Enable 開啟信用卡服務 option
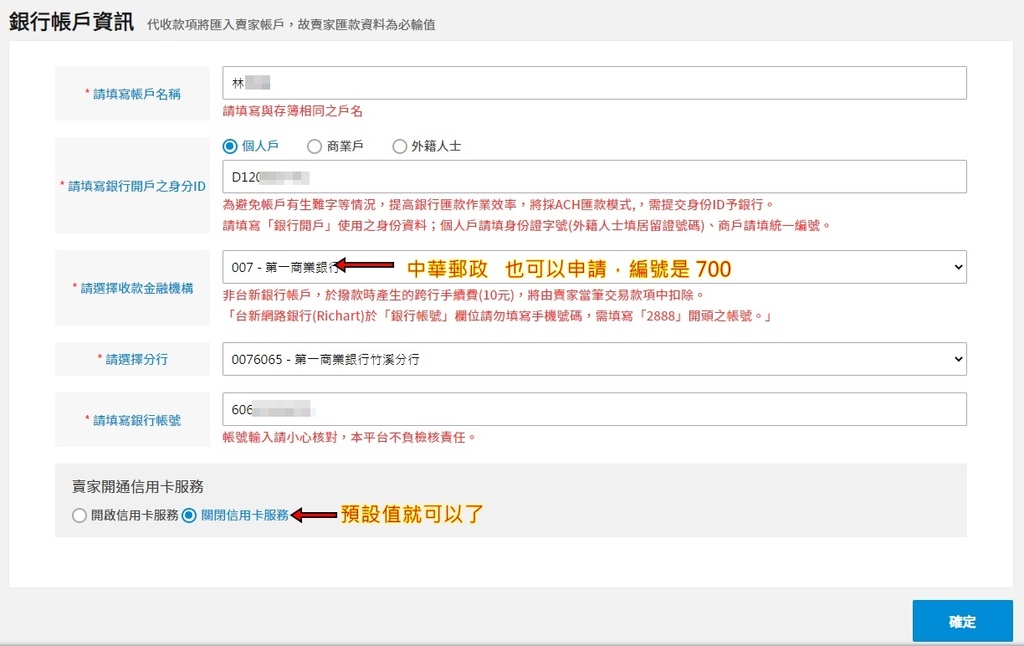 (x=79, y=515)
